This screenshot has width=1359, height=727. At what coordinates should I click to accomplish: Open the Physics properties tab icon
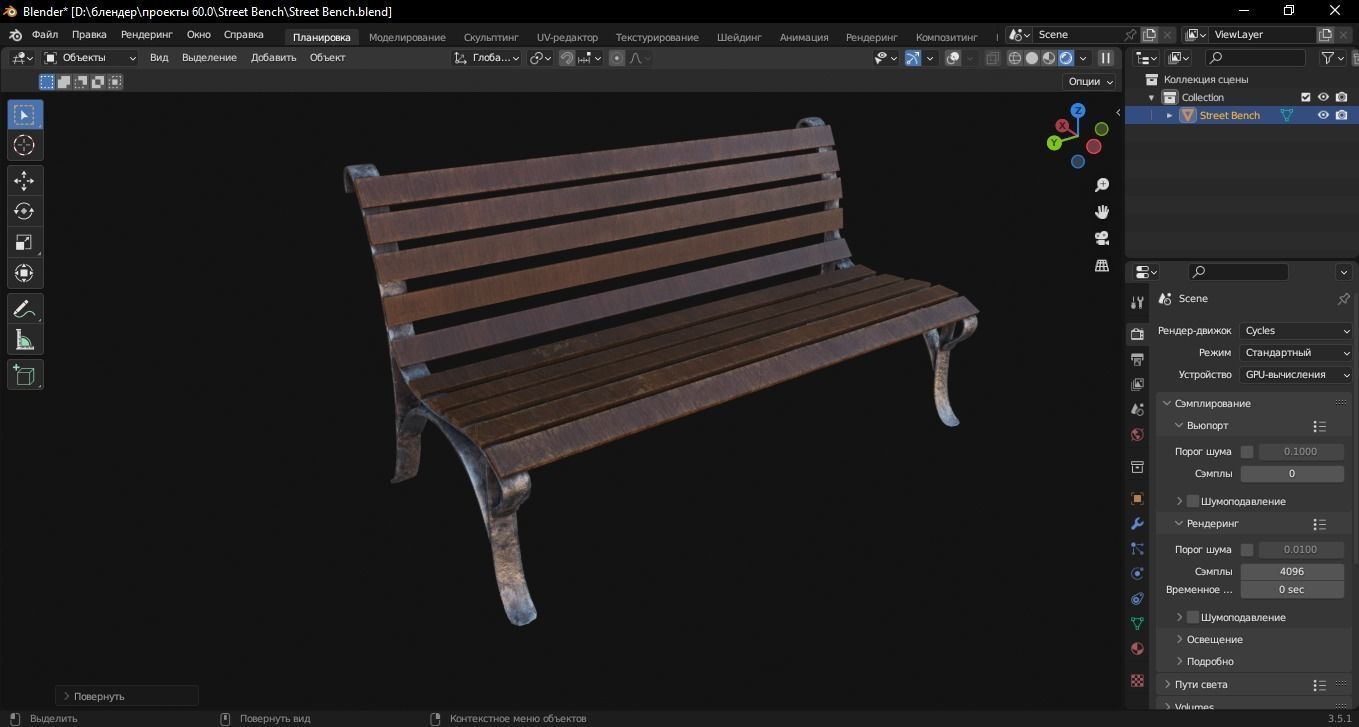[x=1137, y=573]
